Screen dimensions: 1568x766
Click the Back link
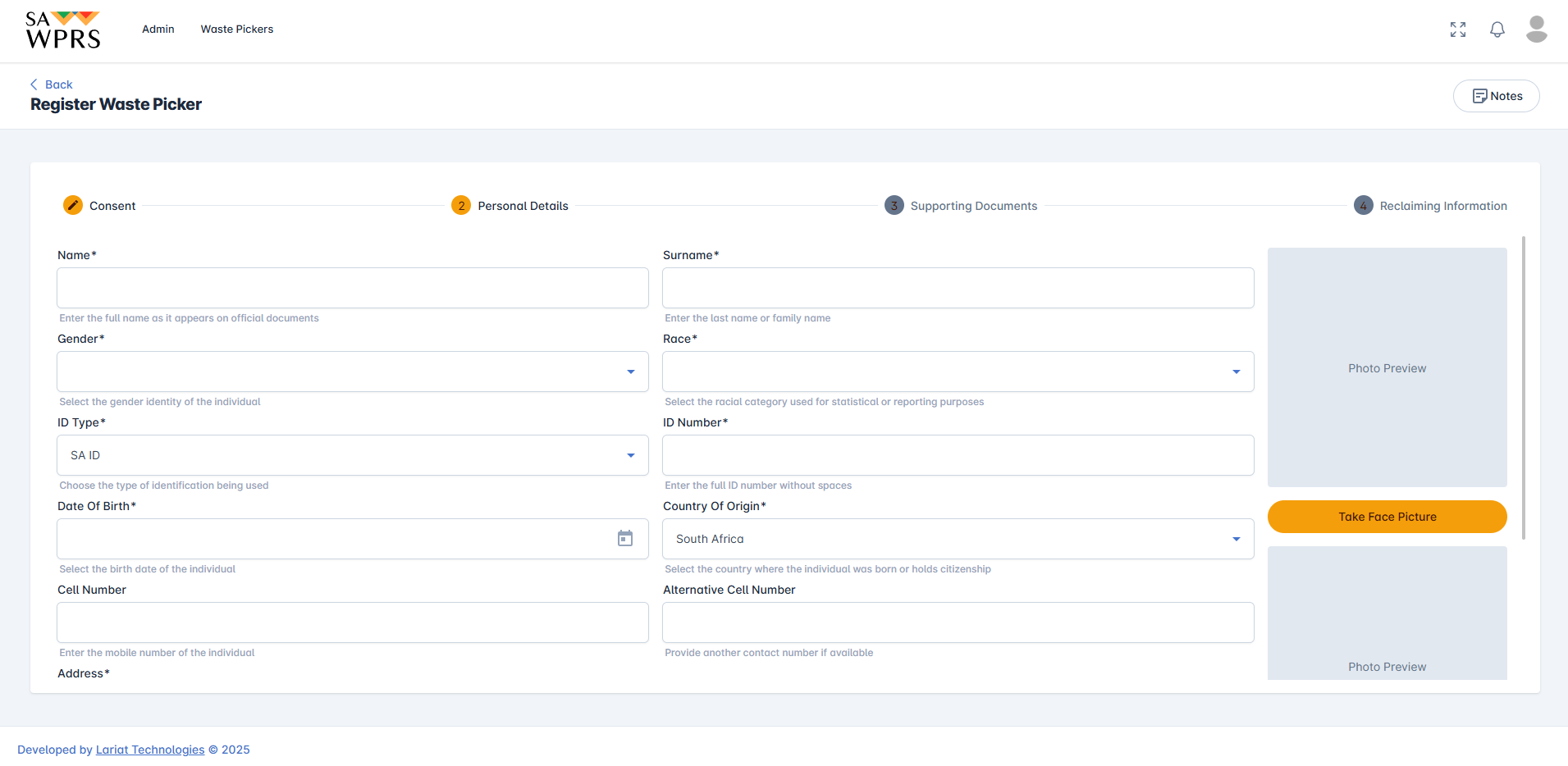59,84
